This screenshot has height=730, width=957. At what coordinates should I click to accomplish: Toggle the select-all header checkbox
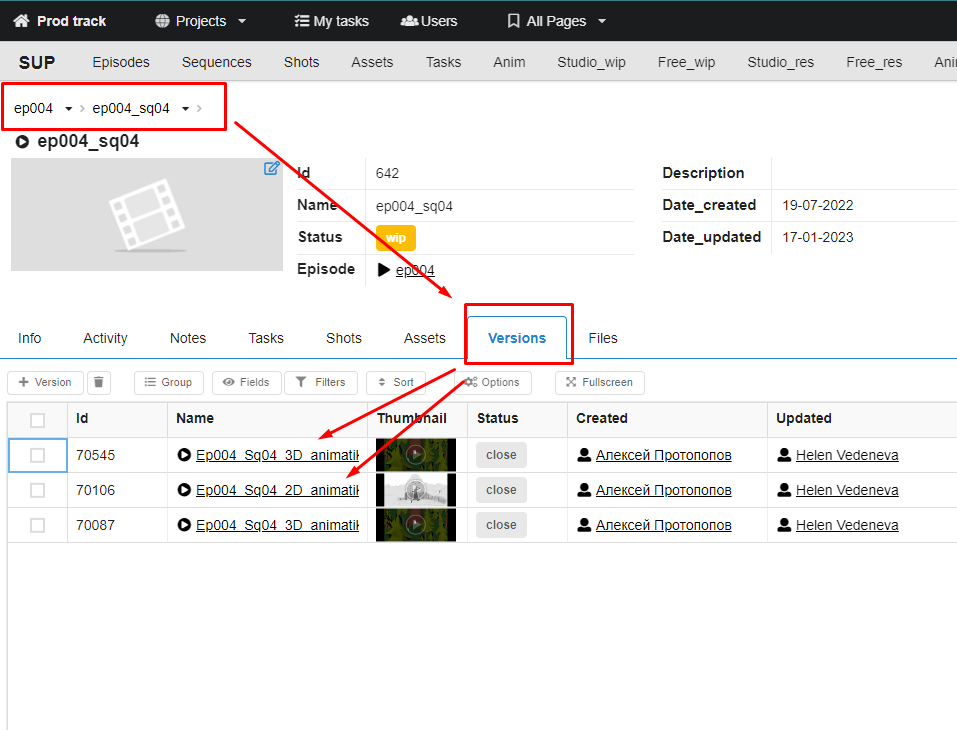coord(37,419)
